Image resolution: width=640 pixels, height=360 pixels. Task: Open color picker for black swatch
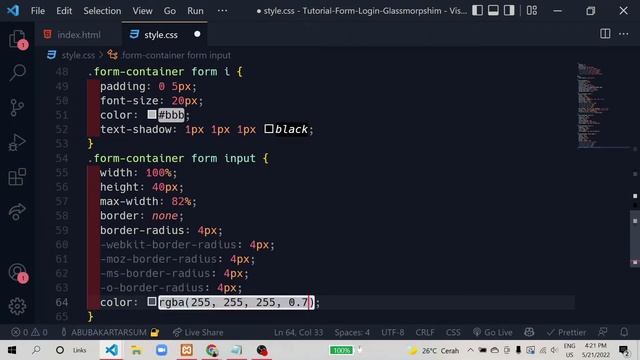pos(269,129)
